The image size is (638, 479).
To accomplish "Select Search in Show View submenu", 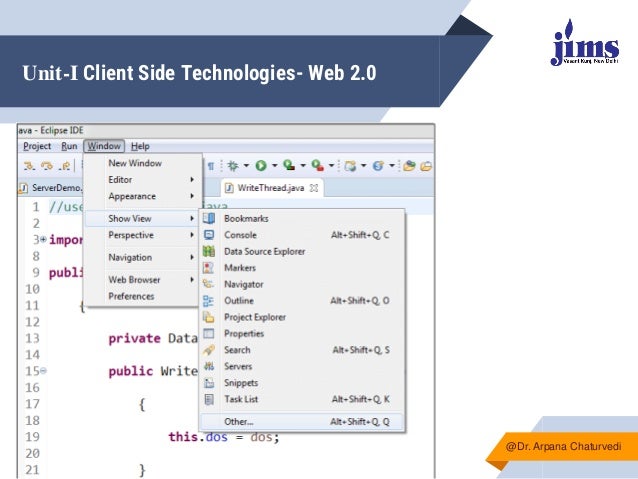I will click(302, 350).
